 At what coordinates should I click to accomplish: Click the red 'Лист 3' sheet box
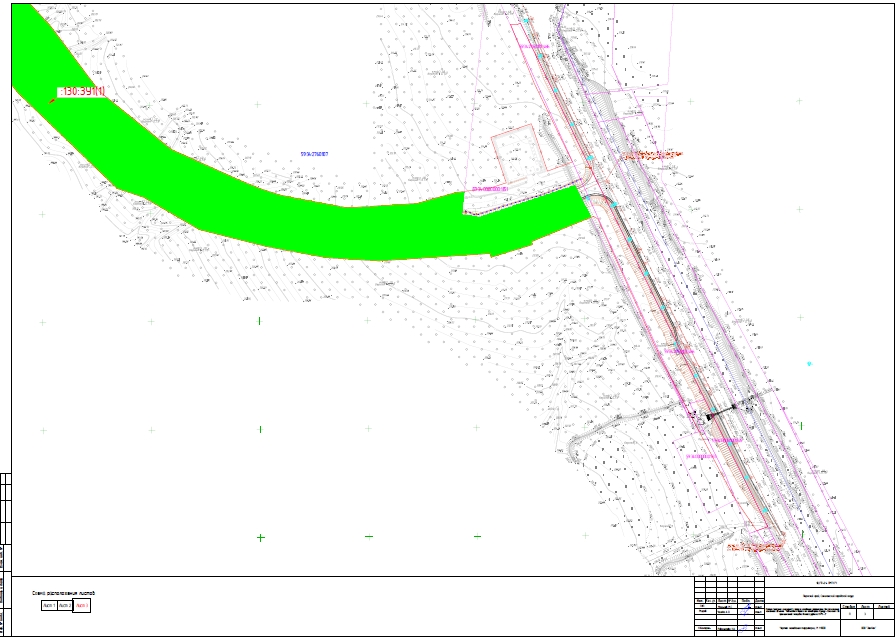(82, 606)
